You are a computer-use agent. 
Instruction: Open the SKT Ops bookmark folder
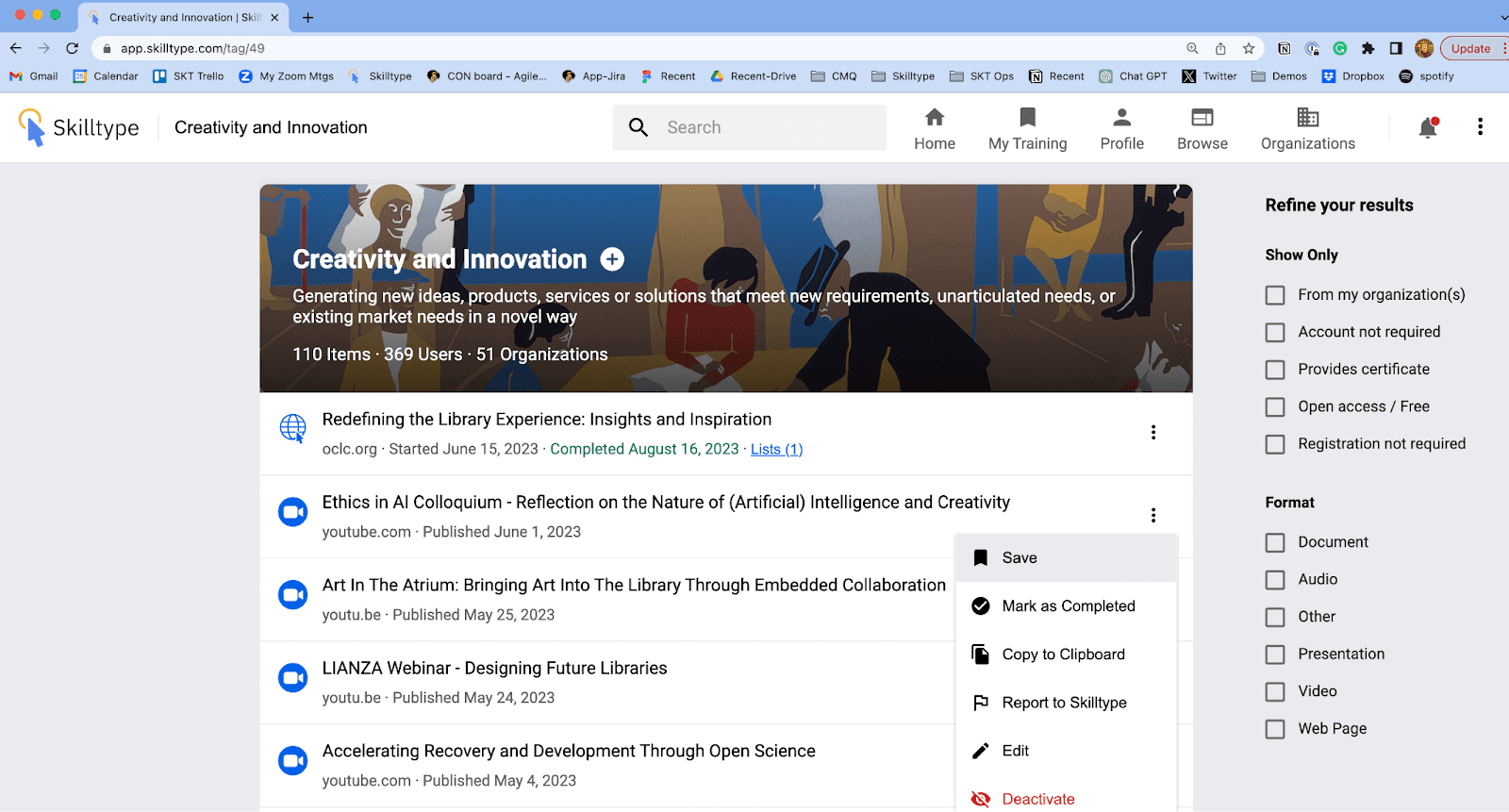982,76
